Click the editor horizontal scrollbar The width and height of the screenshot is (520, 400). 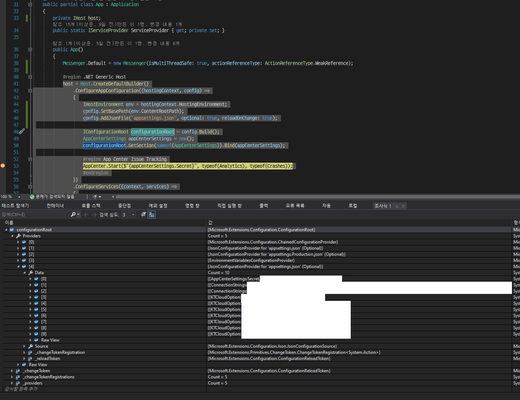(317, 197)
